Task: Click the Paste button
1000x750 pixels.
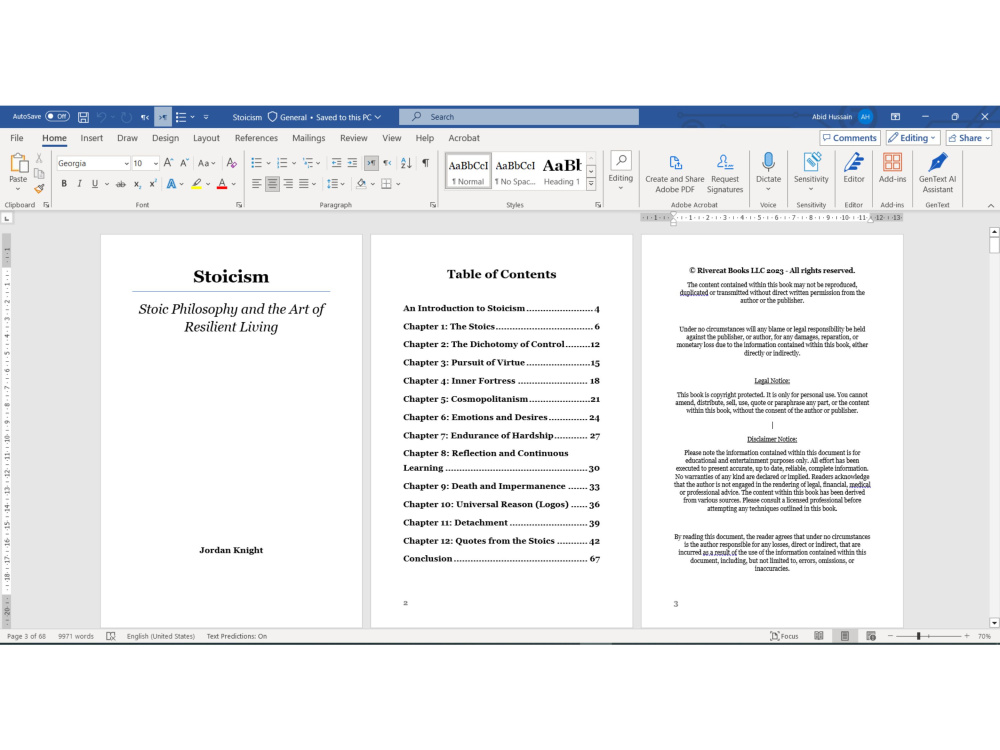Action: (x=18, y=172)
